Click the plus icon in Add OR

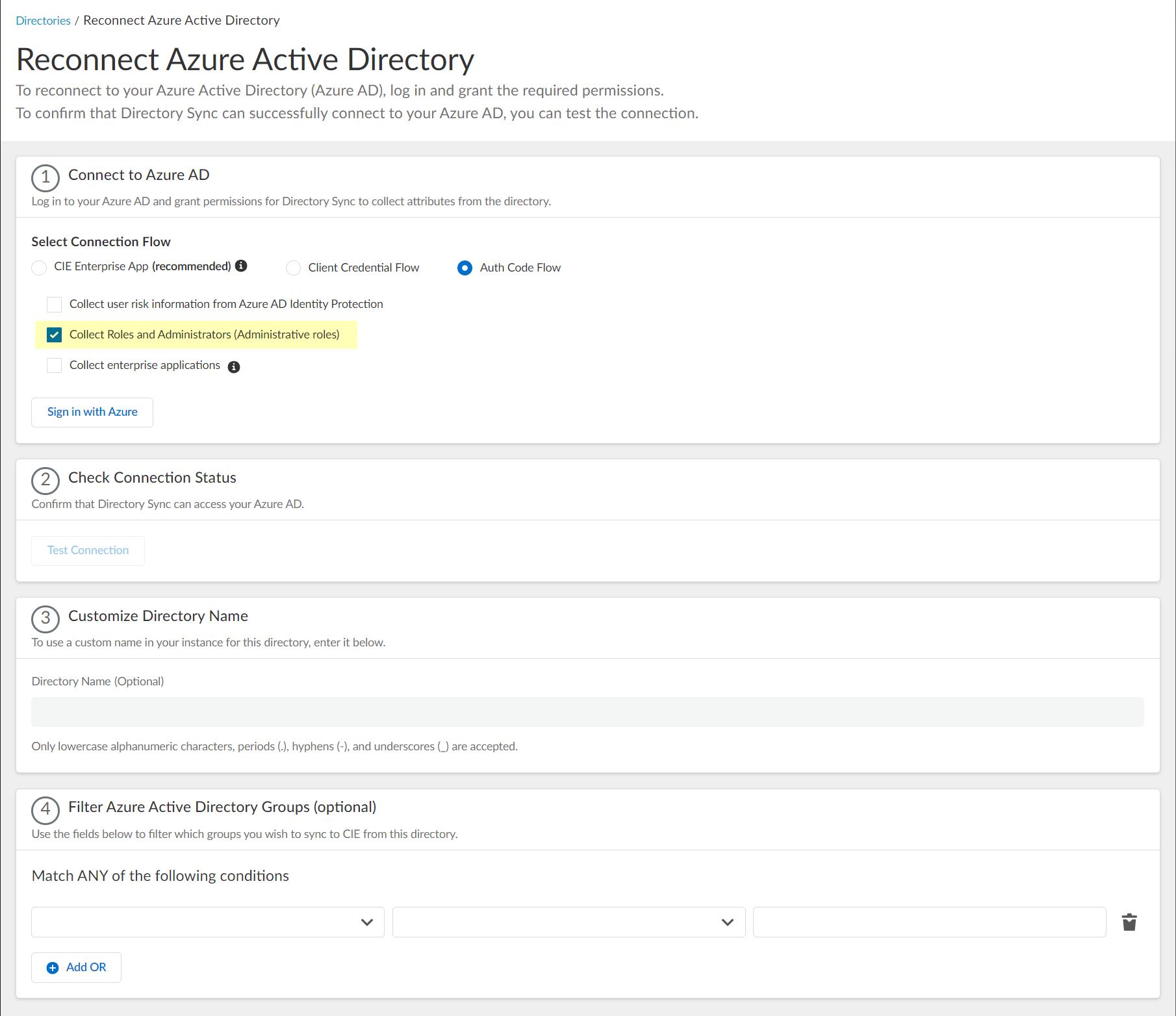coord(53,968)
